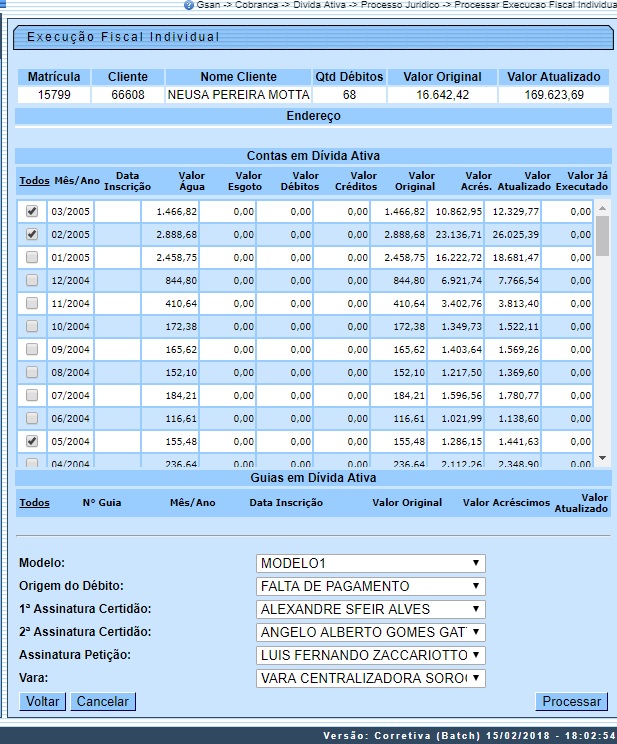Expand the Origem do Débito dropdown

coord(371,586)
